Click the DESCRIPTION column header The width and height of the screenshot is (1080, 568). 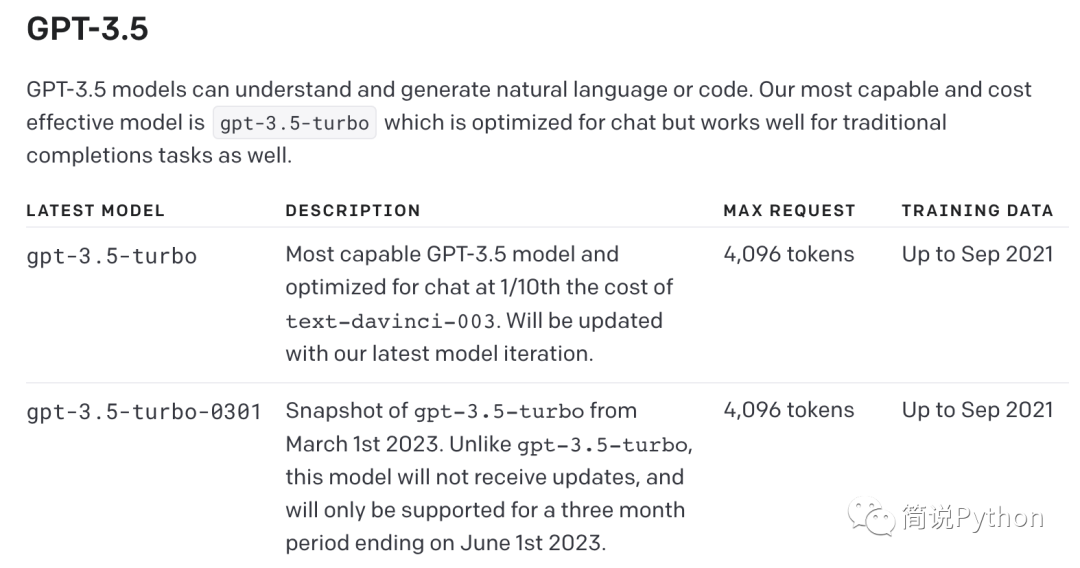click(x=353, y=211)
